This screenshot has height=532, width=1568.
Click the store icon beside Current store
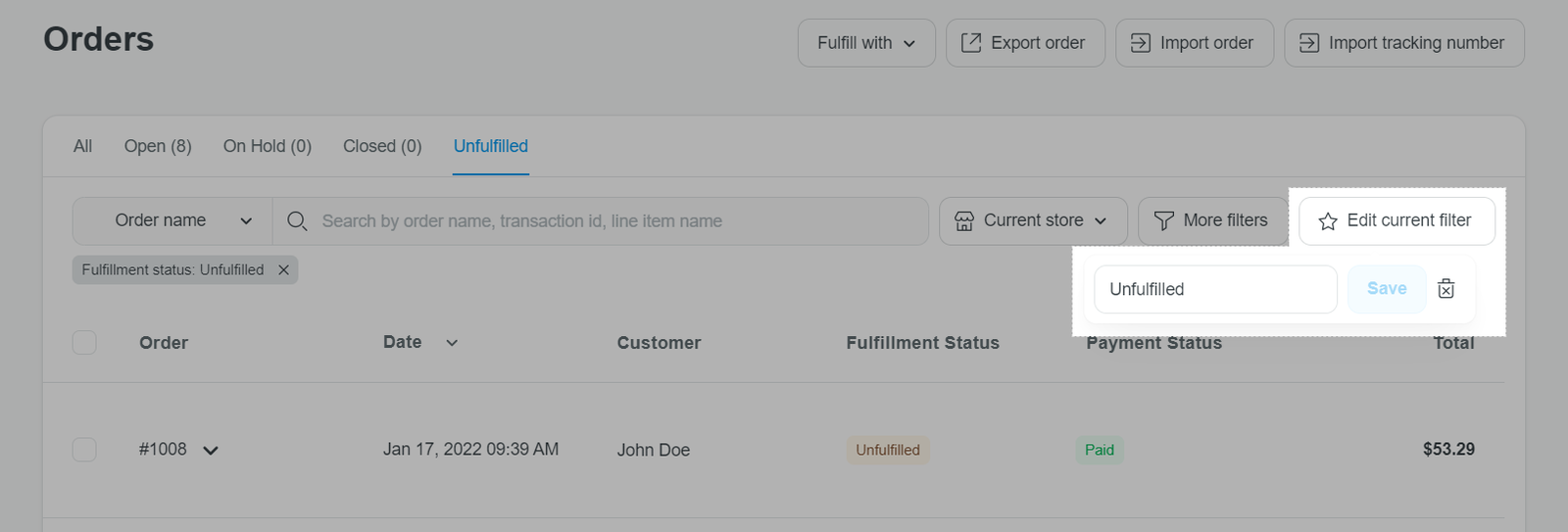pos(964,221)
